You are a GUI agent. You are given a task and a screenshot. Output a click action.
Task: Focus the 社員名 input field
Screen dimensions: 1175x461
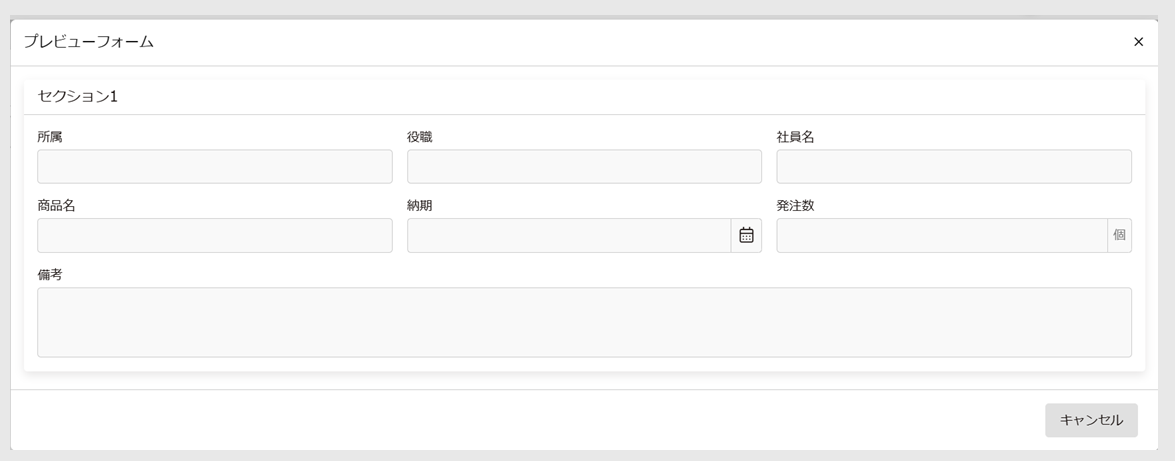point(954,166)
